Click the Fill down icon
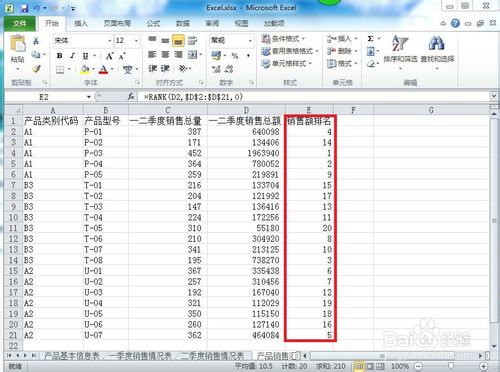Viewport: 500px width, 372px height. tap(371, 51)
